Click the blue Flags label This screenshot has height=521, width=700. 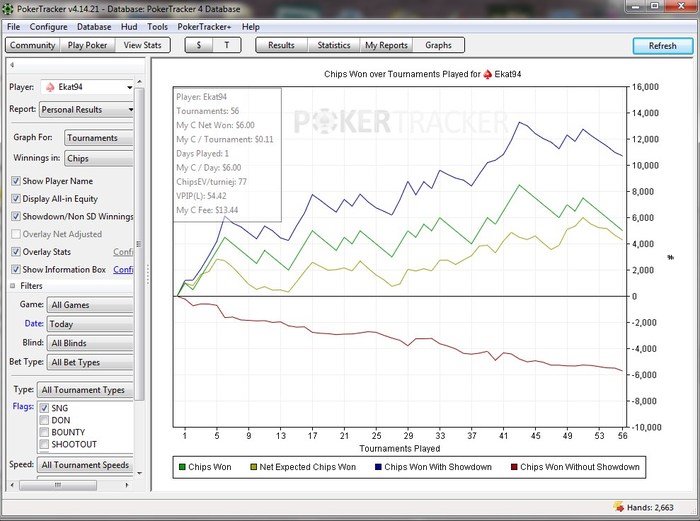(23, 406)
